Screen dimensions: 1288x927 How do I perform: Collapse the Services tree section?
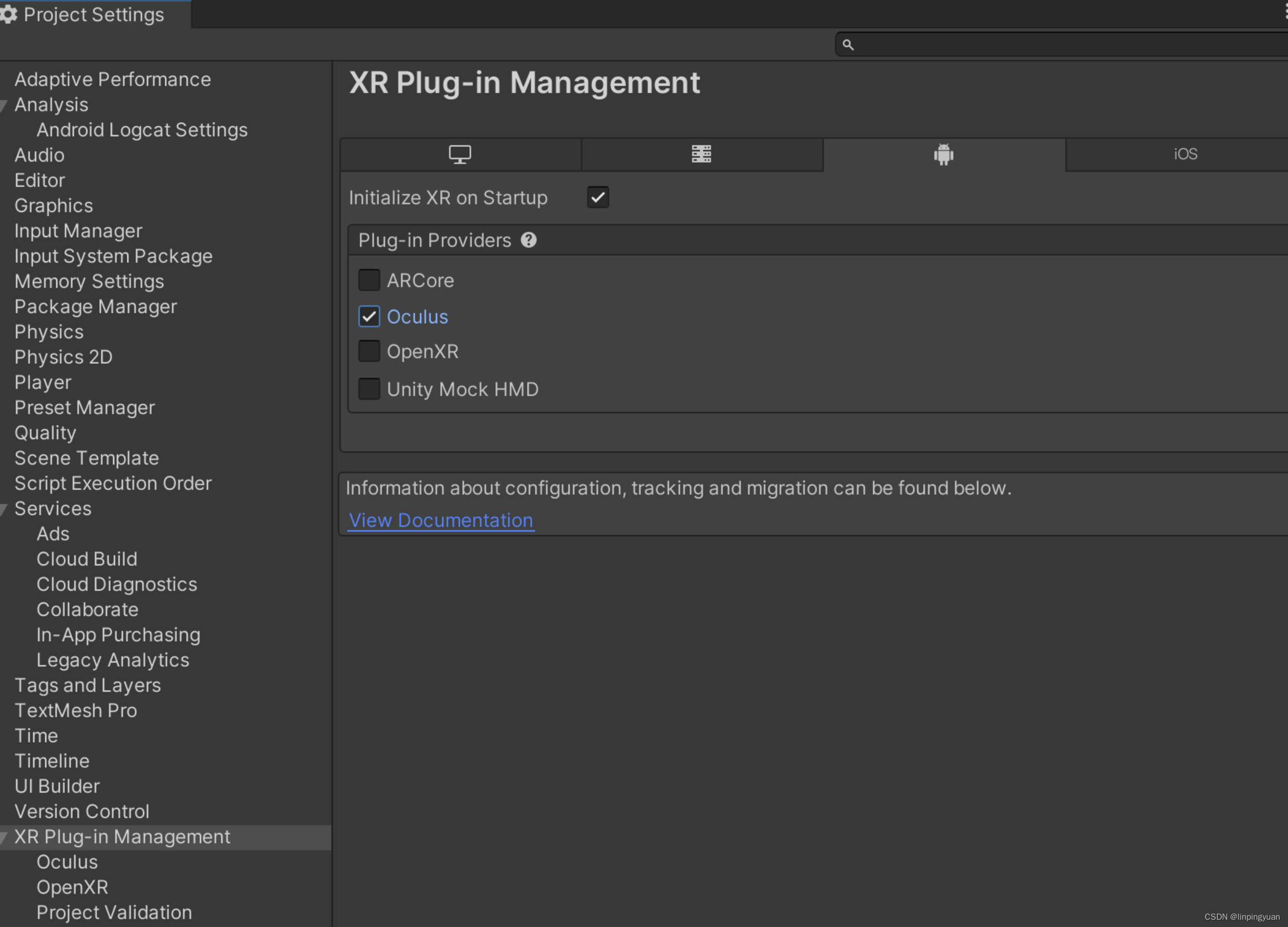[4, 509]
